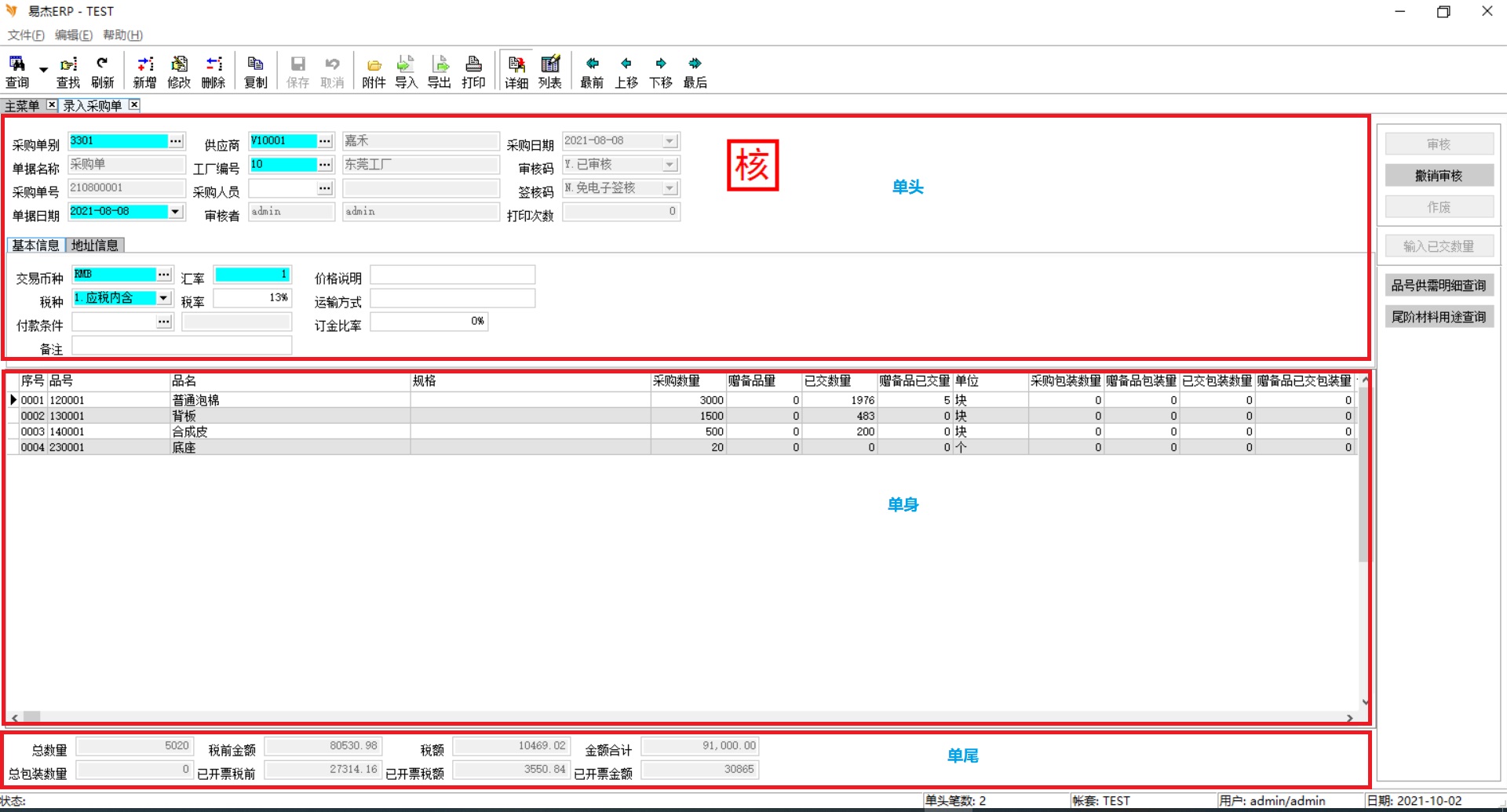Expand the 单据日期 date dropdown
The image size is (1507, 812).
coord(176,212)
